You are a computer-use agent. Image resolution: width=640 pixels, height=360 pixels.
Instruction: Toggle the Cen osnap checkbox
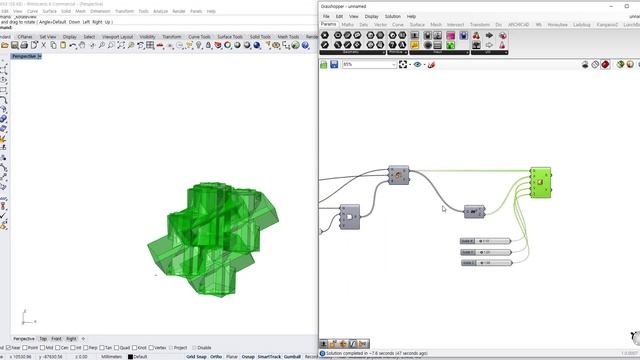(58, 348)
